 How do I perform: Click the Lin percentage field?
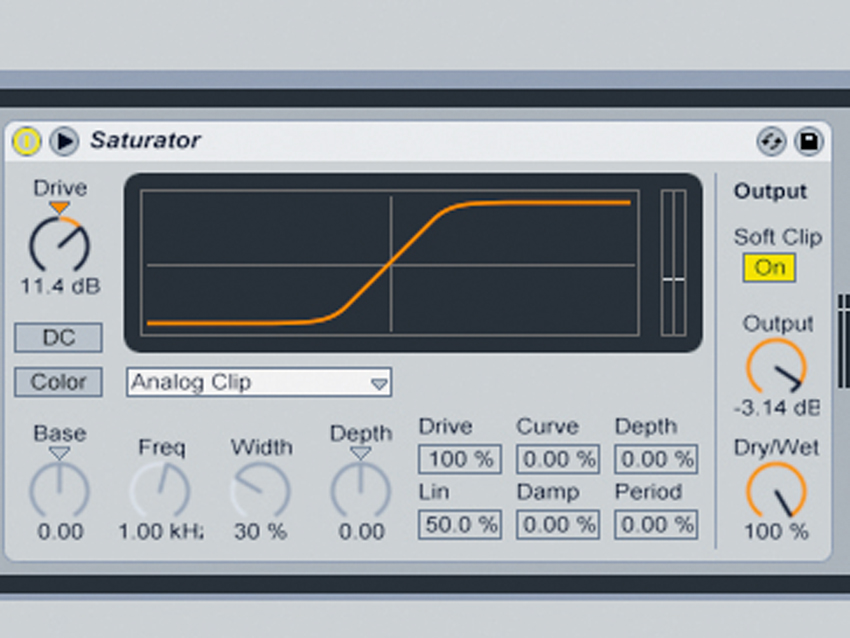tap(458, 524)
